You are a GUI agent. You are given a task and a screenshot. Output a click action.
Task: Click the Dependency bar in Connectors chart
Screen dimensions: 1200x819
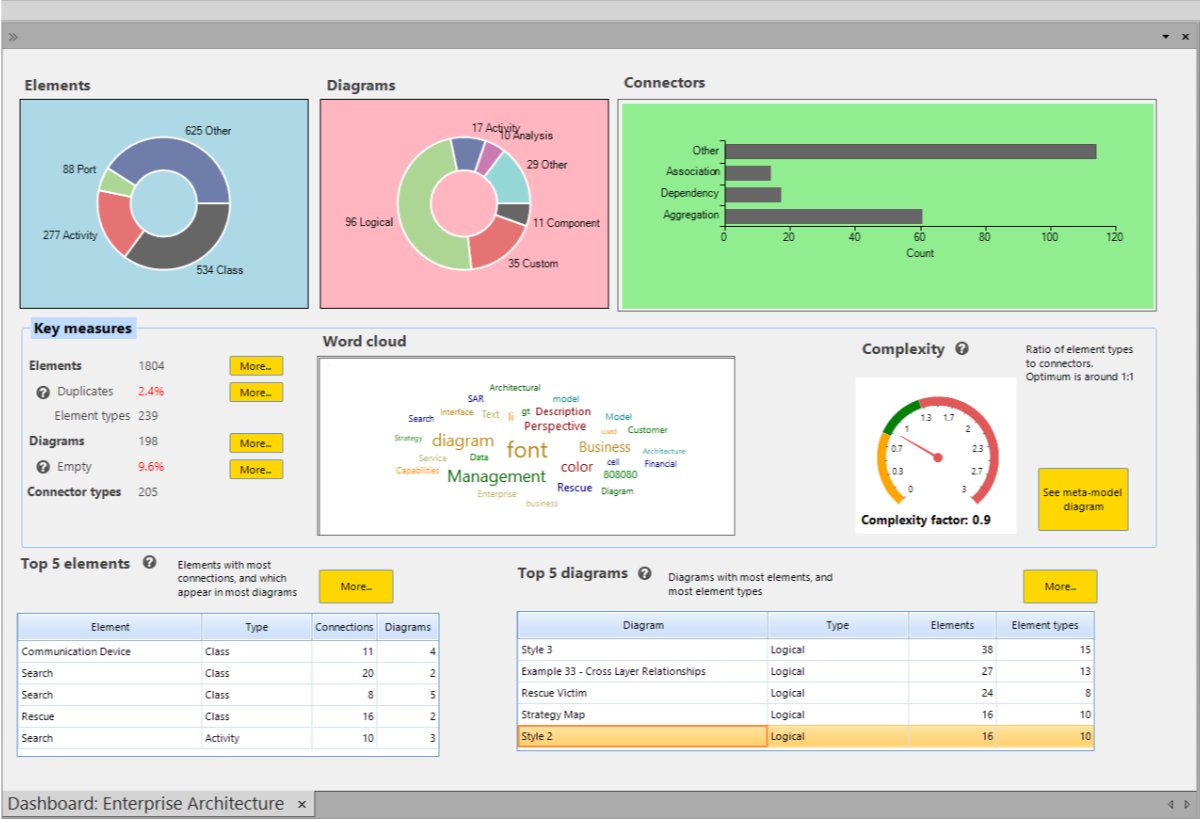(x=753, y=194)
